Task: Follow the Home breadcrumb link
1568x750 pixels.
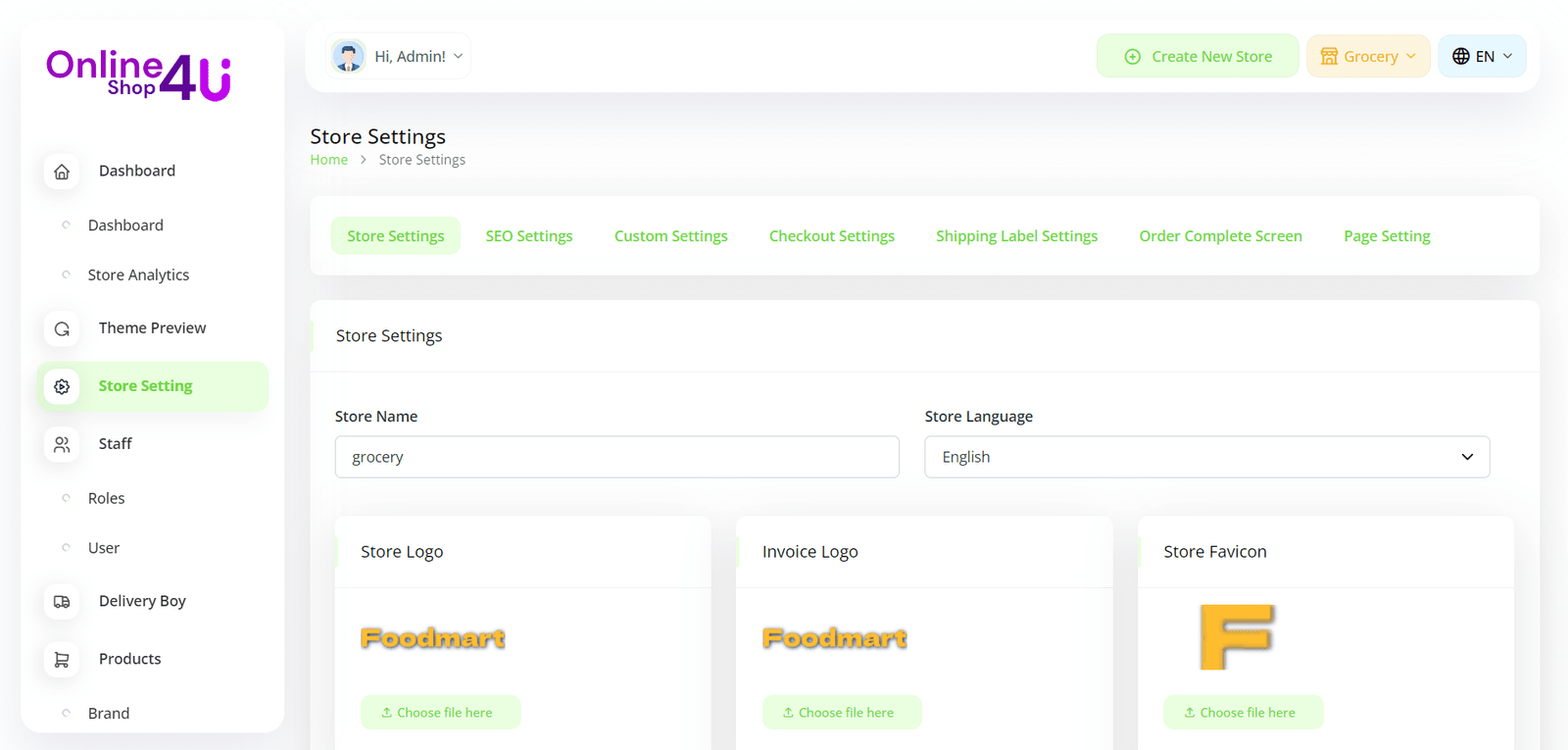Action: (x=329, y=160)
